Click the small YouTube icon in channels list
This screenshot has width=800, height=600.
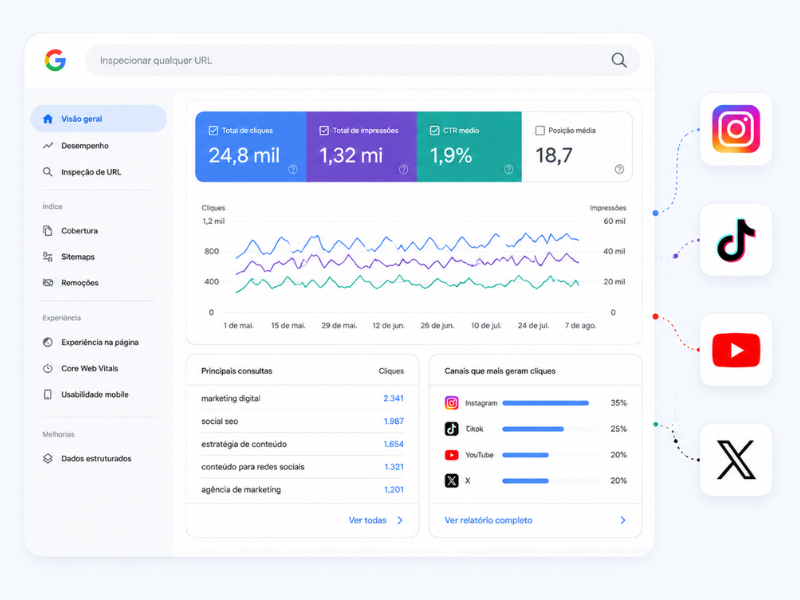(452, 455)
